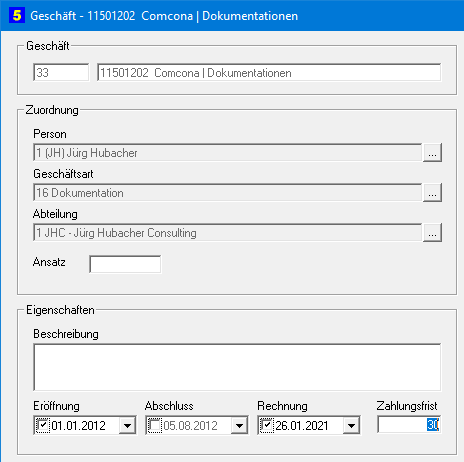The image size is (464, 462).
Task: Click the Person field Jürg Hubacher
Action: click(x=227, y=153)
